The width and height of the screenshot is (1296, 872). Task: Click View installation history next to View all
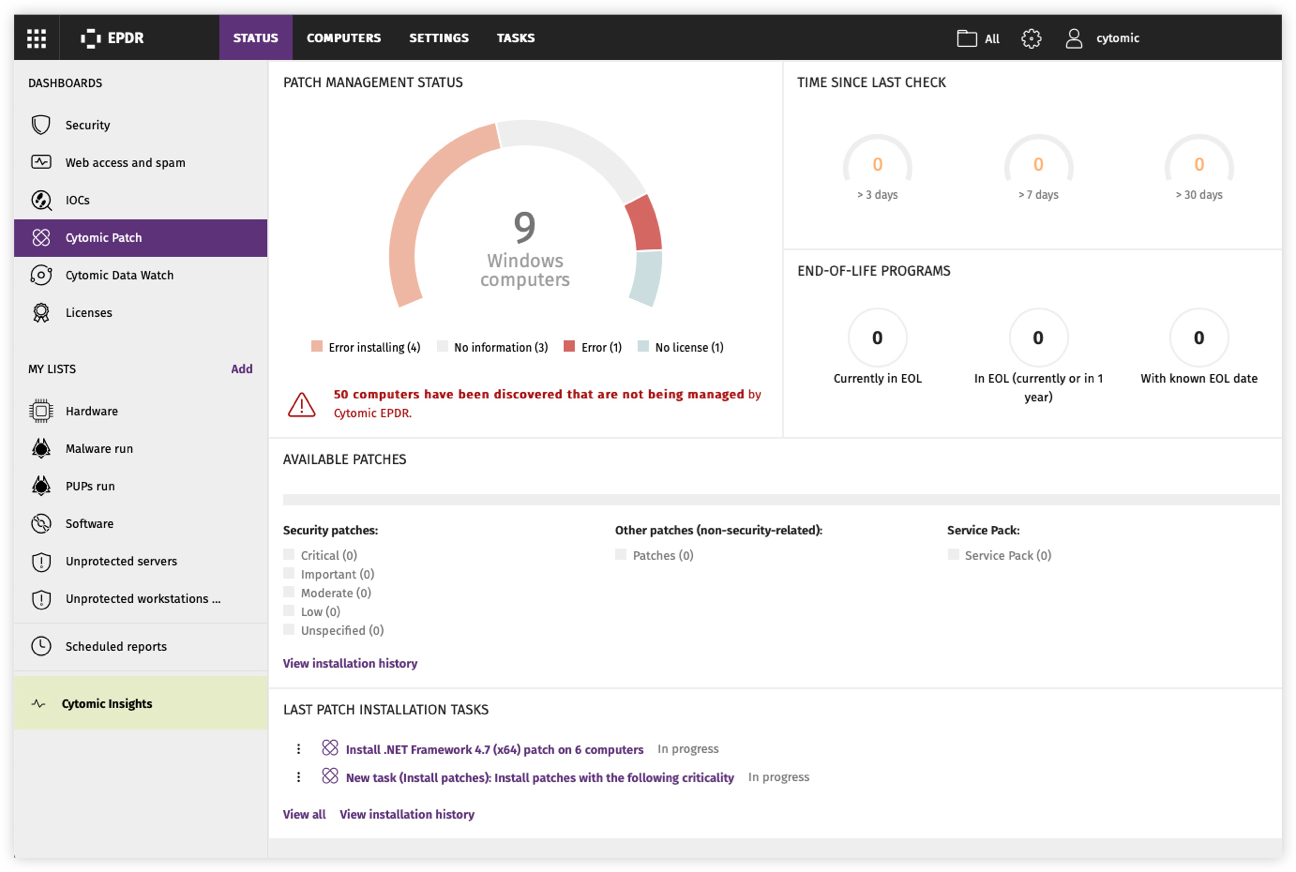coord(407,814)
